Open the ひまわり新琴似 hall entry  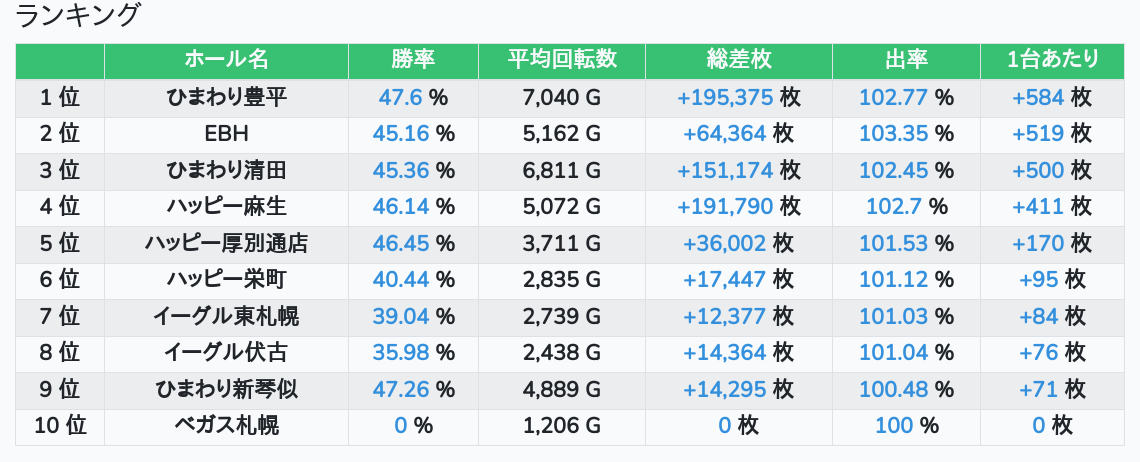coord(226,389)
